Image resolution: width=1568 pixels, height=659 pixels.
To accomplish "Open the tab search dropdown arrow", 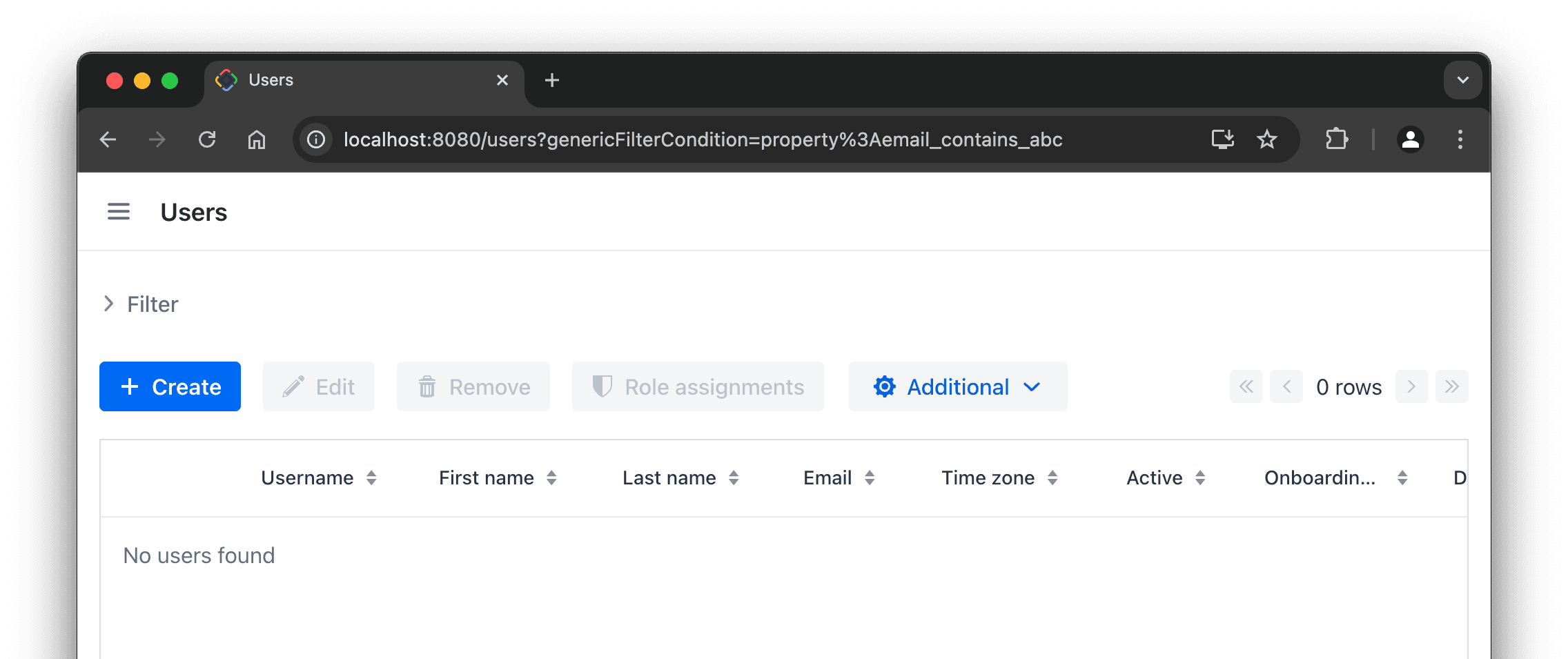I will point(1462,80).
